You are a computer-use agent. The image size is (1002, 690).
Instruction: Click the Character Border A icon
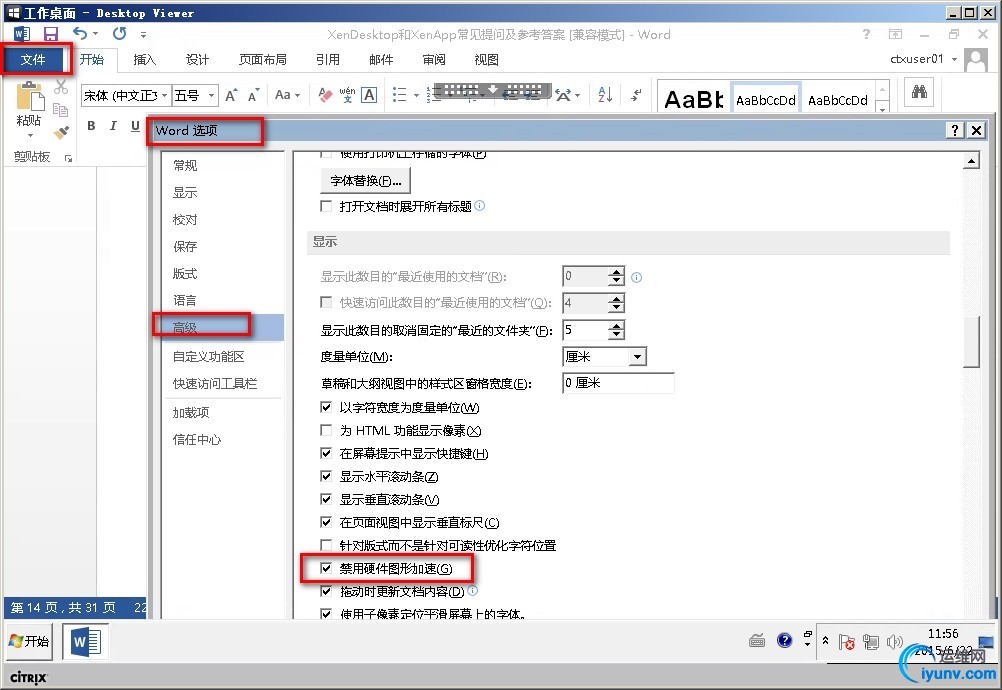pos(369,95)
